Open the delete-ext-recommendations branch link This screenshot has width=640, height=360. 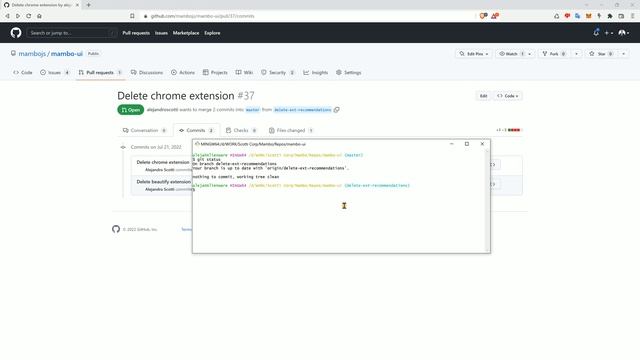(x=302, y=110)
